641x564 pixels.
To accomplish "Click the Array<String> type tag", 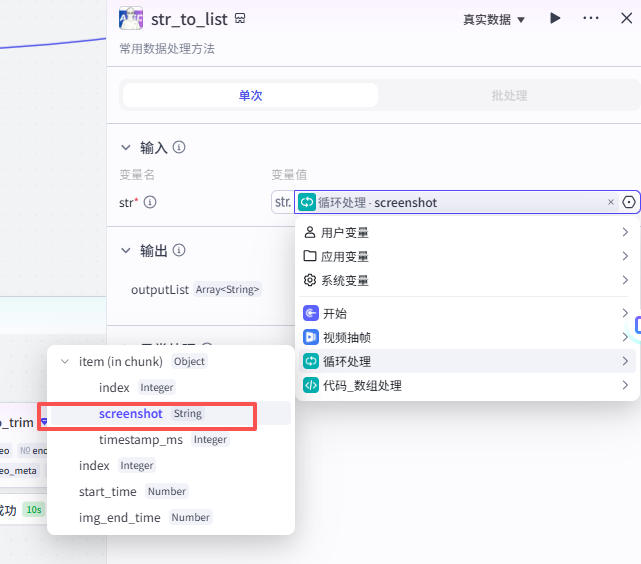I will [x=227, y=290].
